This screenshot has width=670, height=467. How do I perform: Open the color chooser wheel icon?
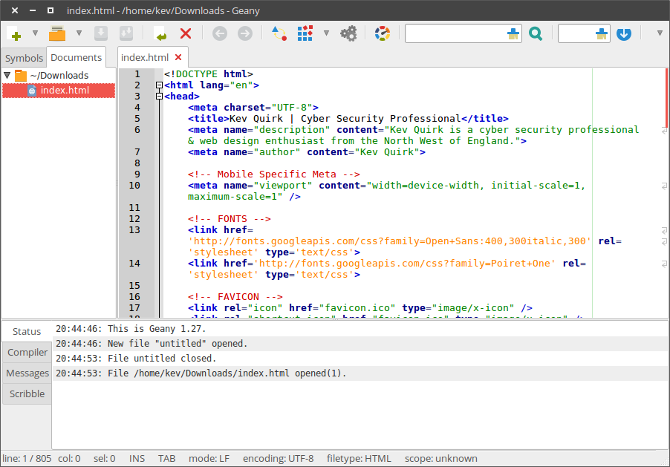[382, 33]
